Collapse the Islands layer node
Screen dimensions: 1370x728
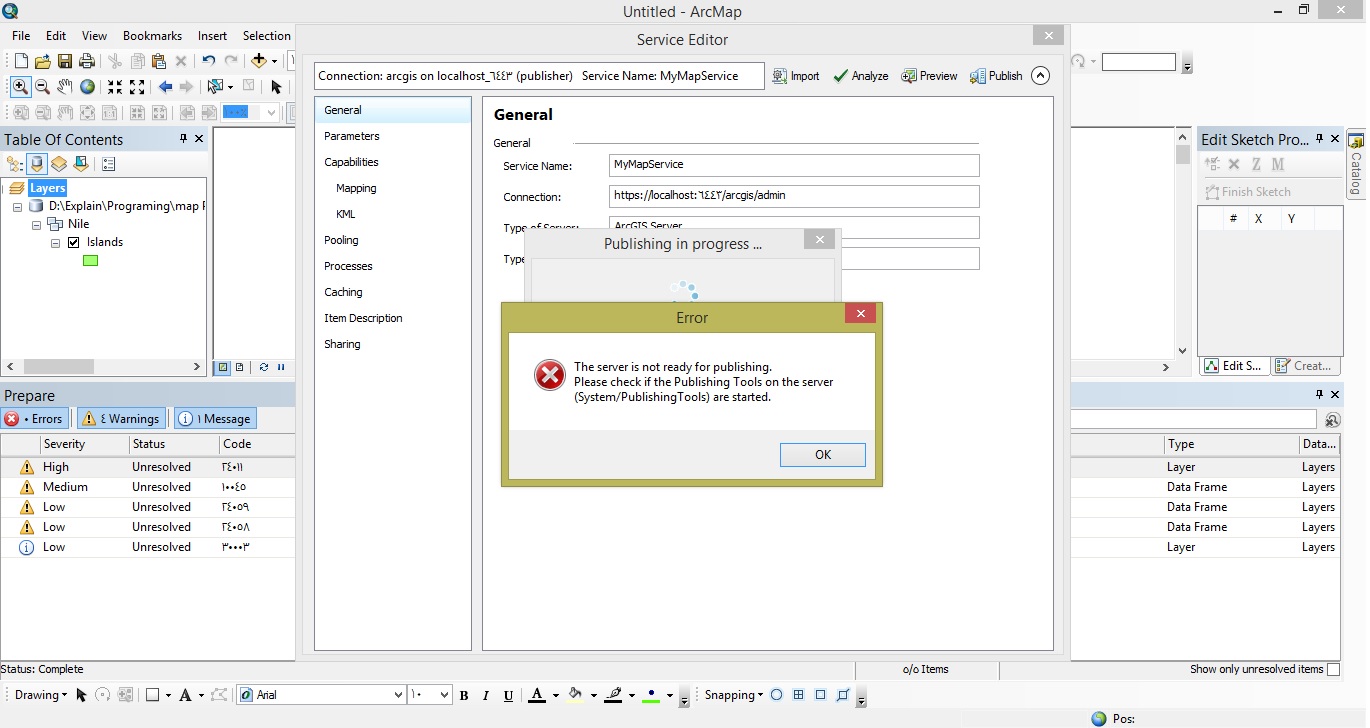[56, 243]
